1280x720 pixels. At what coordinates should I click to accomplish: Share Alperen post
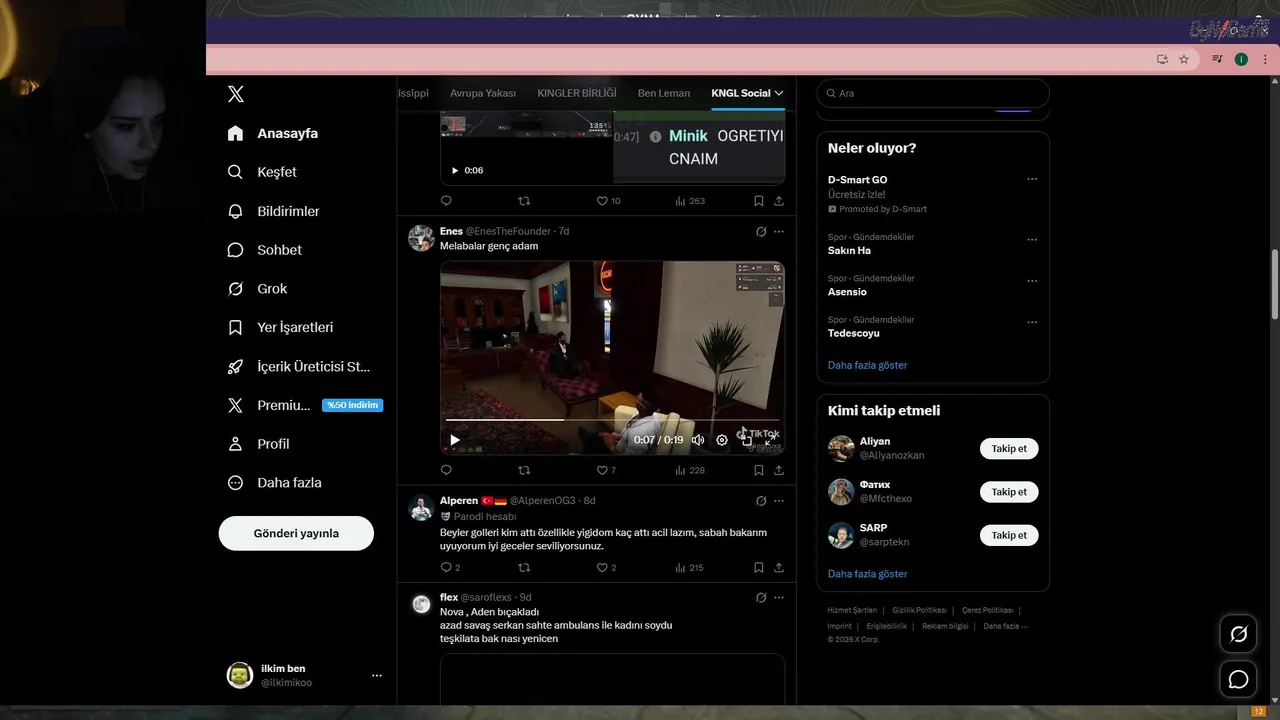779,568
